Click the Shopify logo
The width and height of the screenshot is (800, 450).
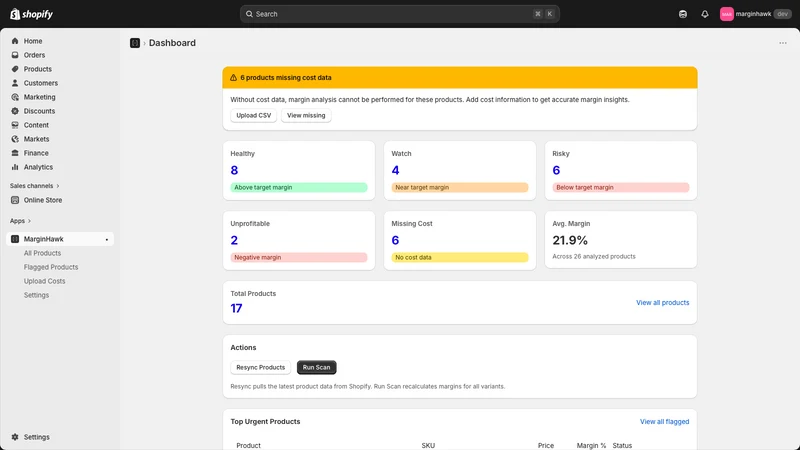pyautogui.click(x=32, y=14)
